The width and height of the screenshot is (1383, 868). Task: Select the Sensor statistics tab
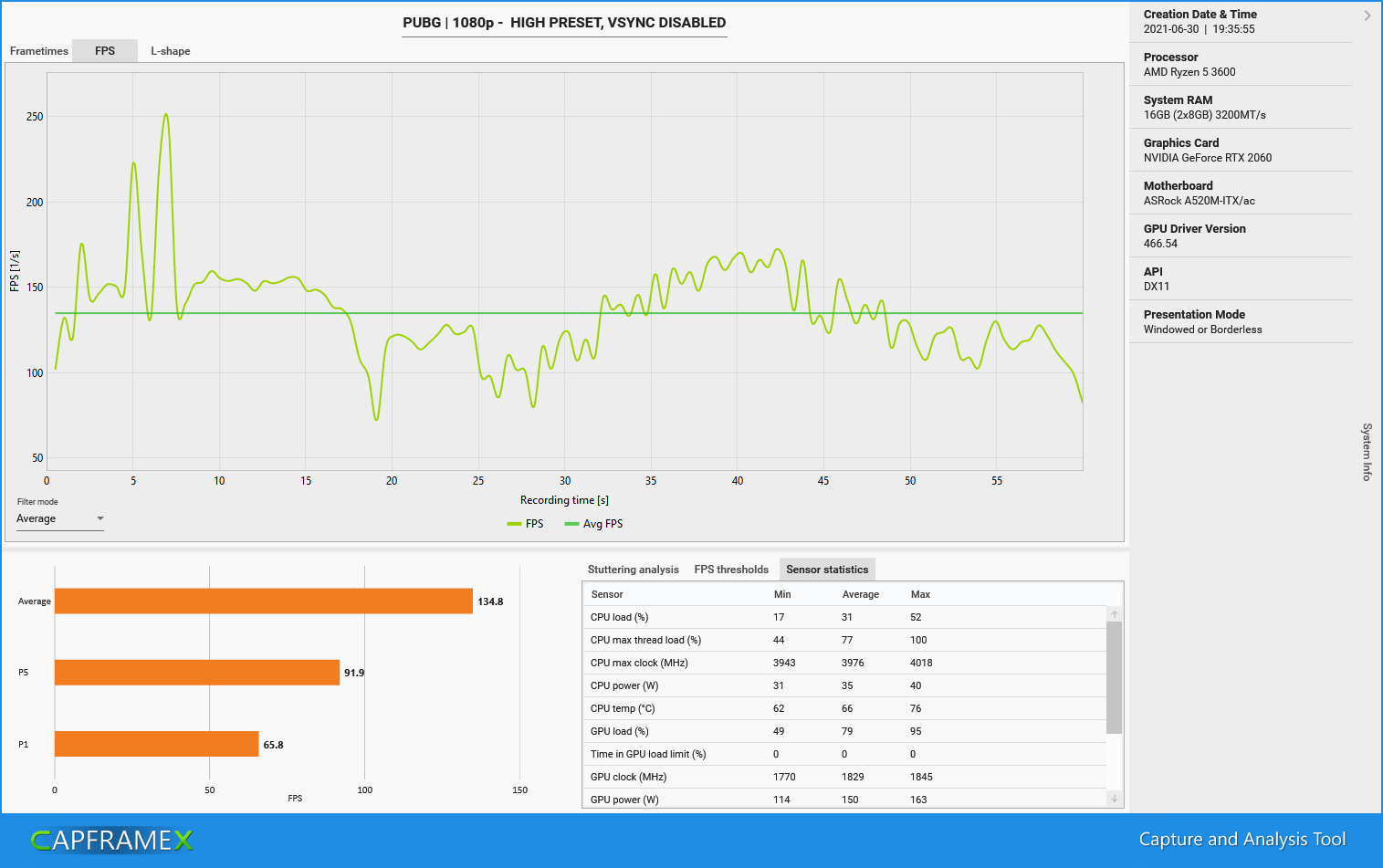tap(827, 570)
